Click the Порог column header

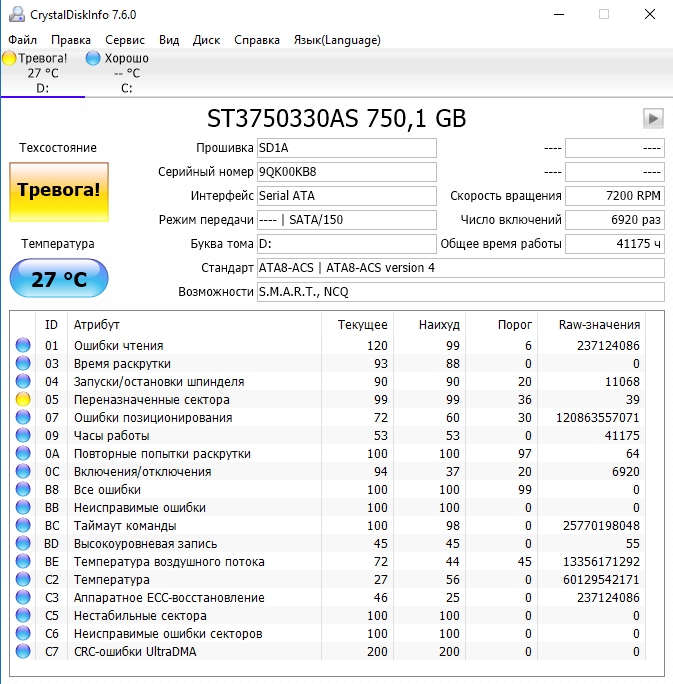click(502, 325)
